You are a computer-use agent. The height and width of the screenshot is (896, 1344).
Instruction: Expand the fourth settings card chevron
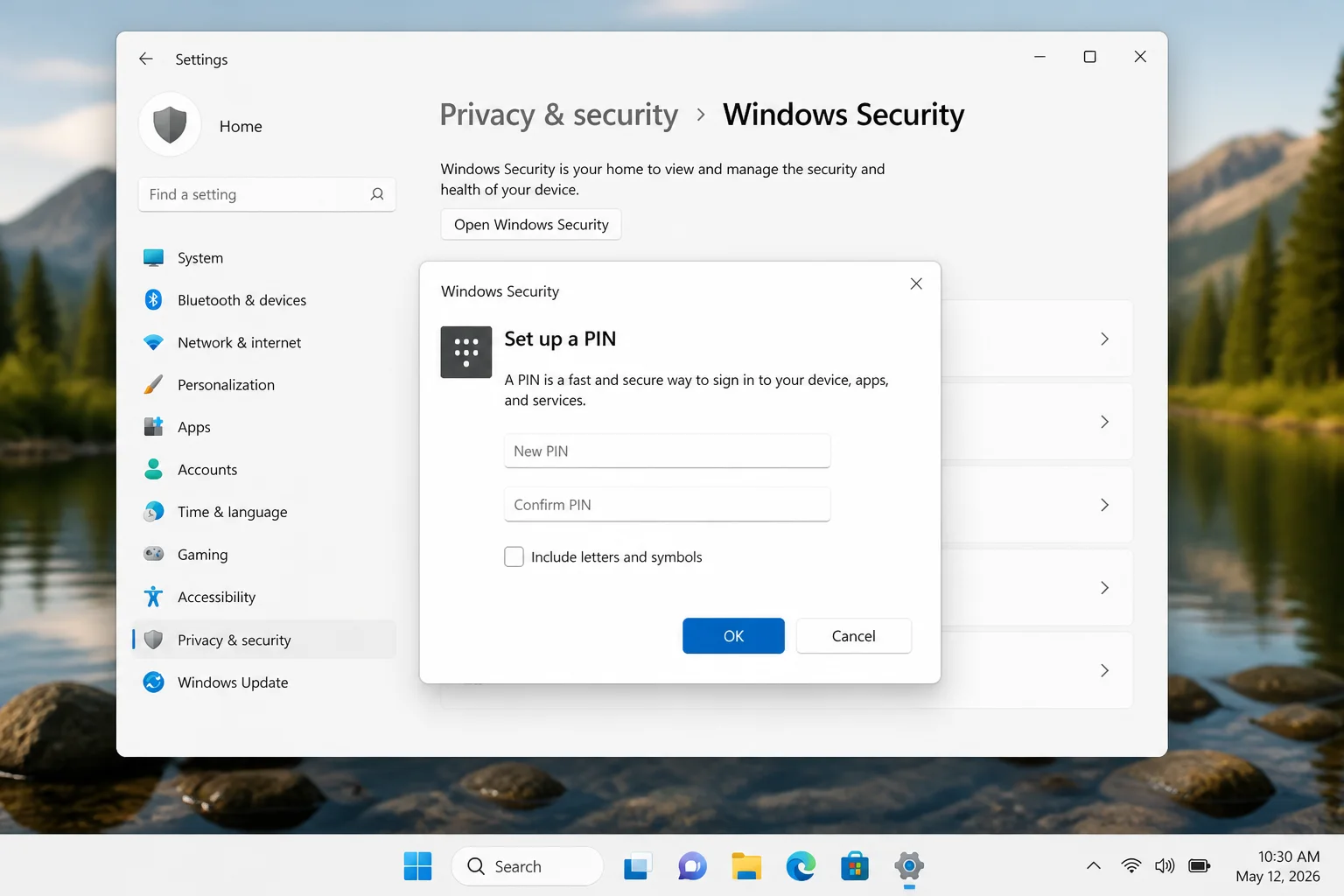click(1104, 588)
